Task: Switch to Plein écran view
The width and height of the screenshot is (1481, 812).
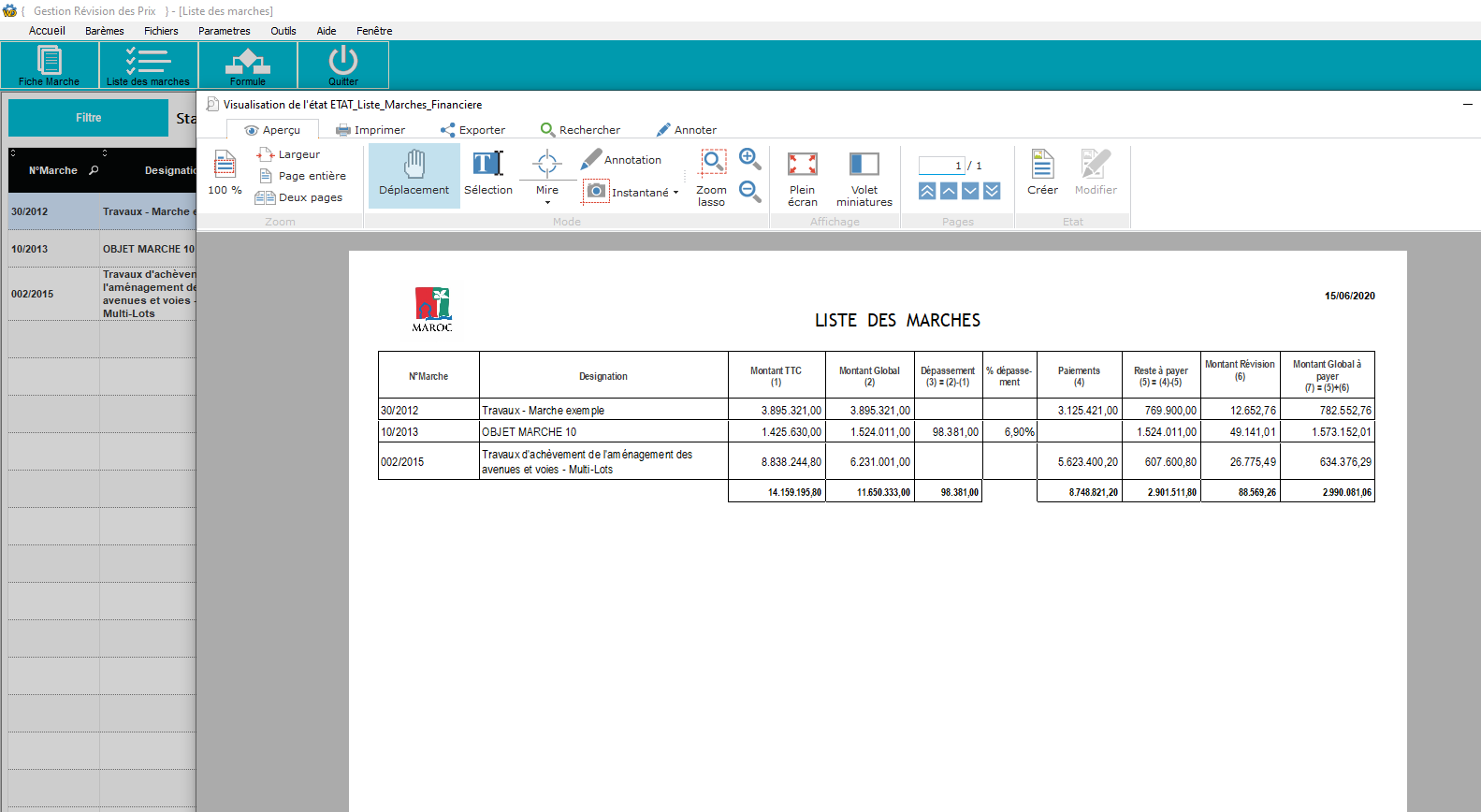Action: [802, 176]
